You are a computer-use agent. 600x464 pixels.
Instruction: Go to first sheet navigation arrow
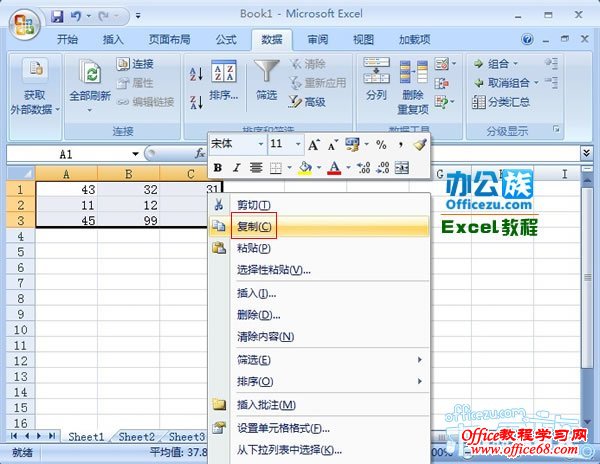click(14, 436)
